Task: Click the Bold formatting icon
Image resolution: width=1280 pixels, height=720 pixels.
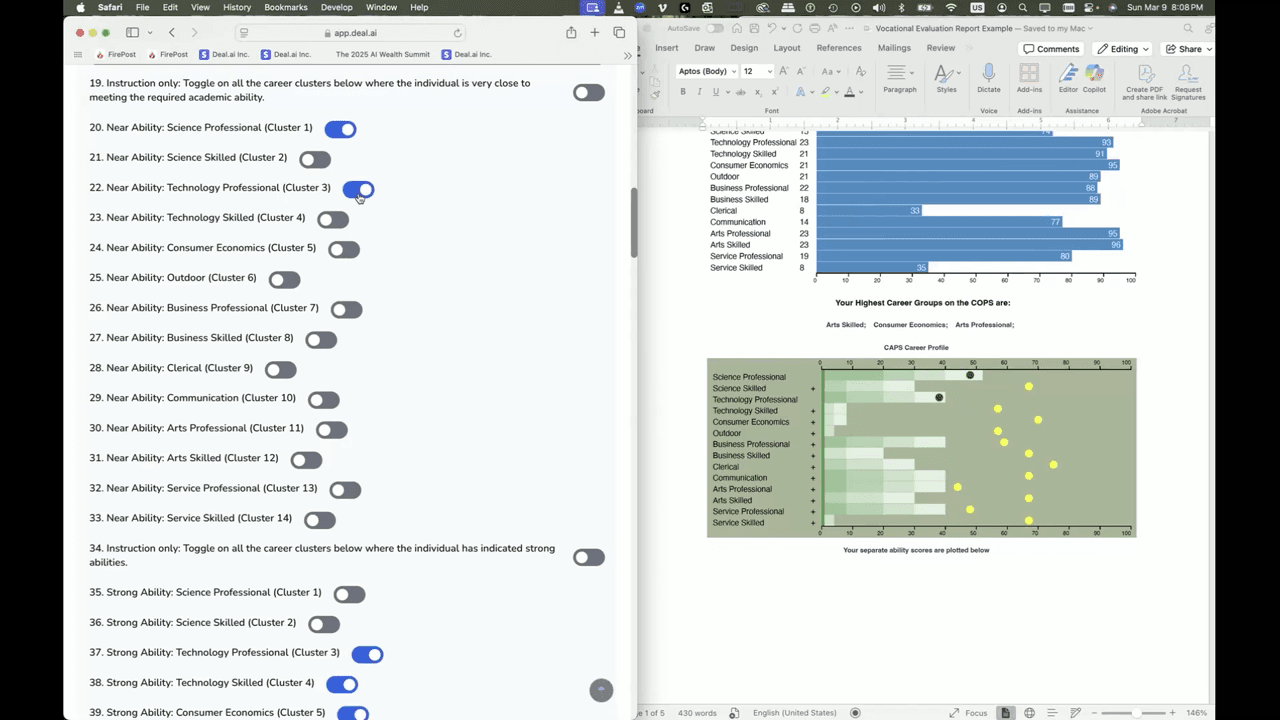Action: pyautogui.click(x=684, y=92)
